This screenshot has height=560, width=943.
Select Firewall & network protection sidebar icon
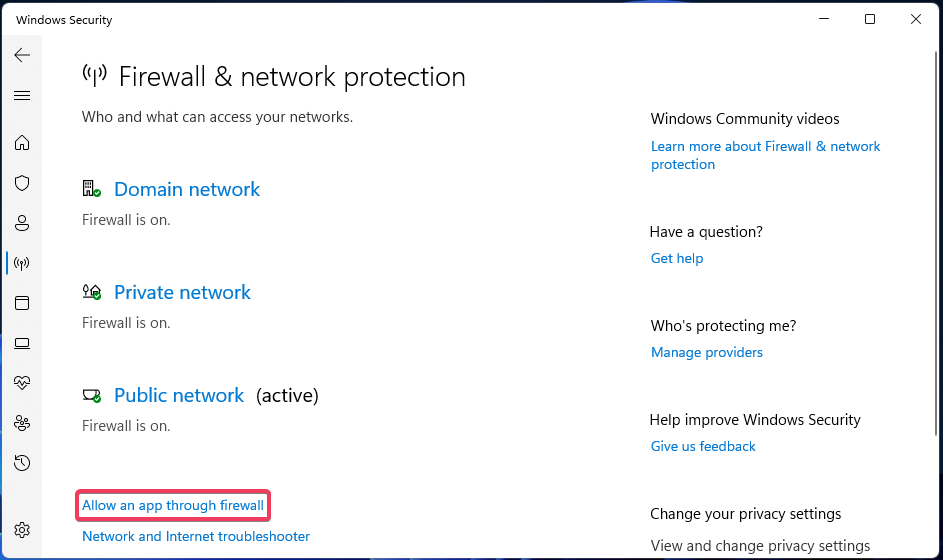pyautogui.click(x=22, y=263)
